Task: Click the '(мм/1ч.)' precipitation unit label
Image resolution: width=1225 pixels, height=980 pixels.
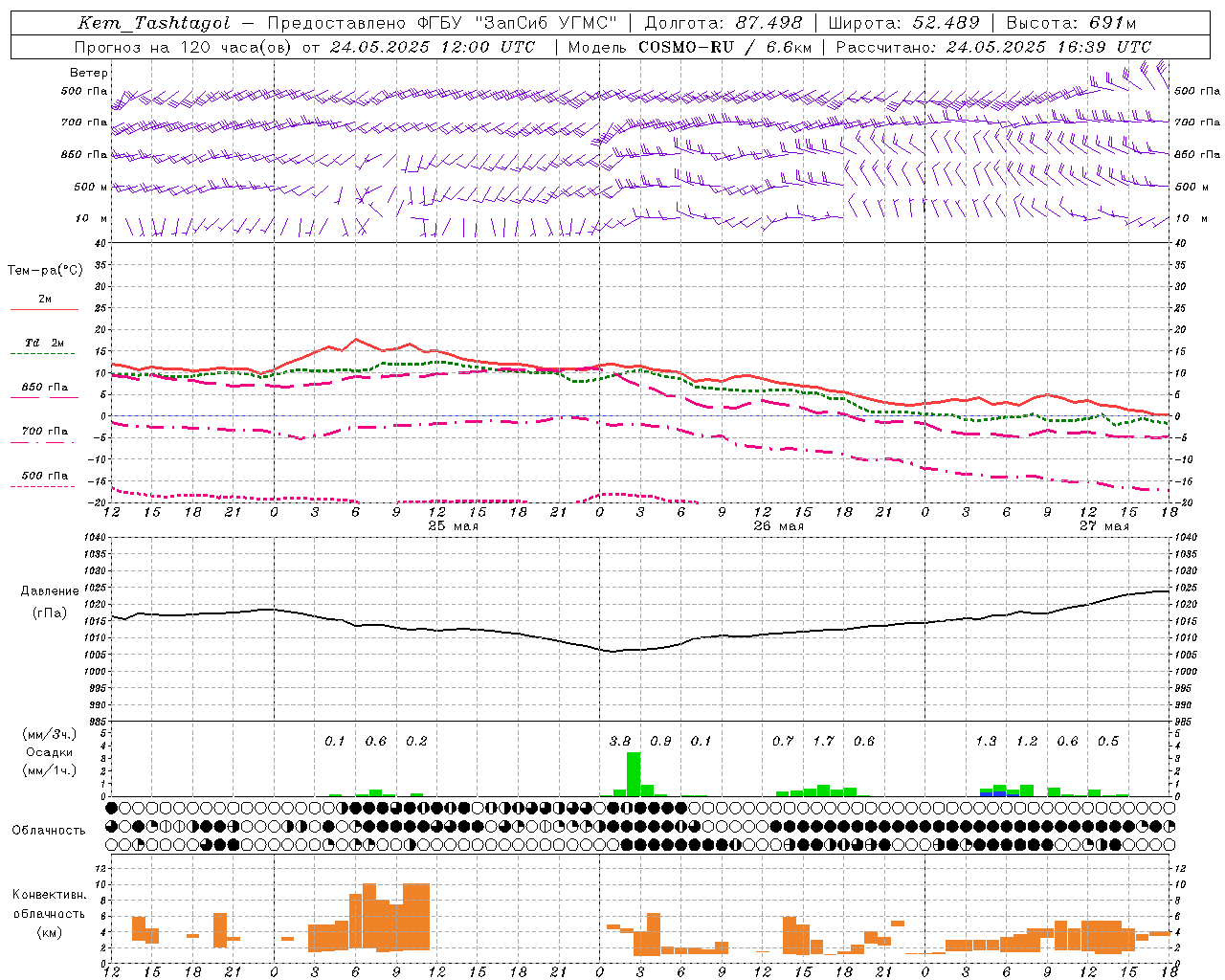Action: [x=49, y=770]
